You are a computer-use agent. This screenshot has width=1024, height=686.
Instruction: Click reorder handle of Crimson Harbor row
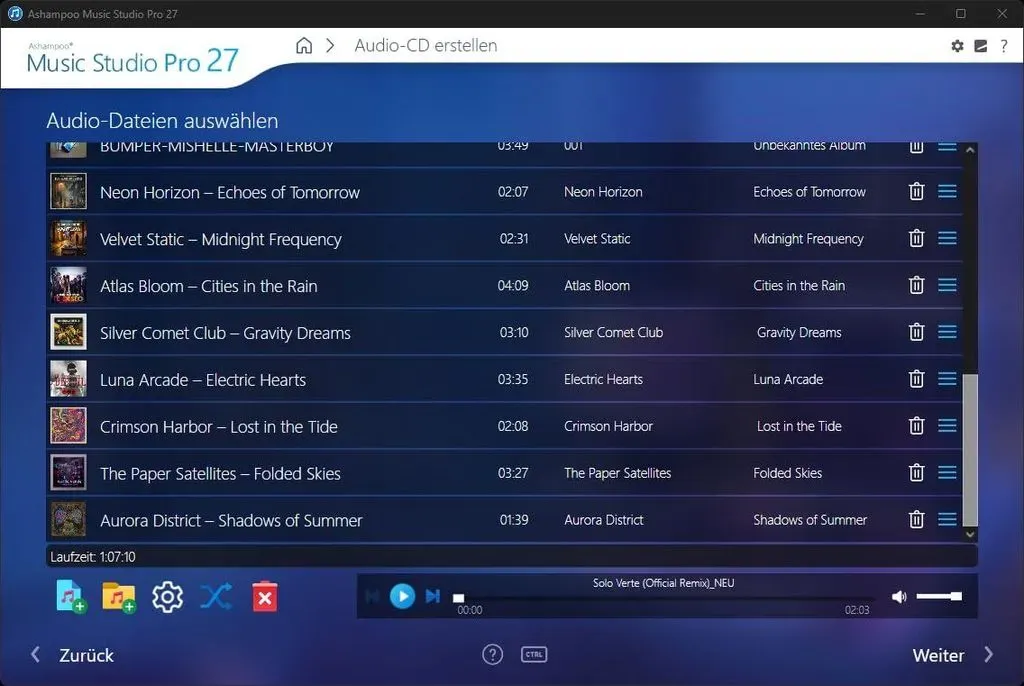(x=948, y=426)
